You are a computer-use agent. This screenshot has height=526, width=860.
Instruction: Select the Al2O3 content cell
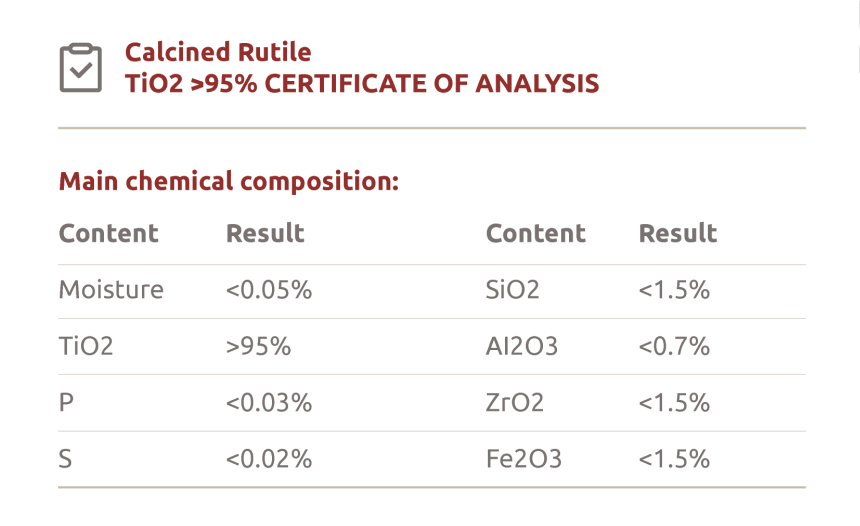522,347
